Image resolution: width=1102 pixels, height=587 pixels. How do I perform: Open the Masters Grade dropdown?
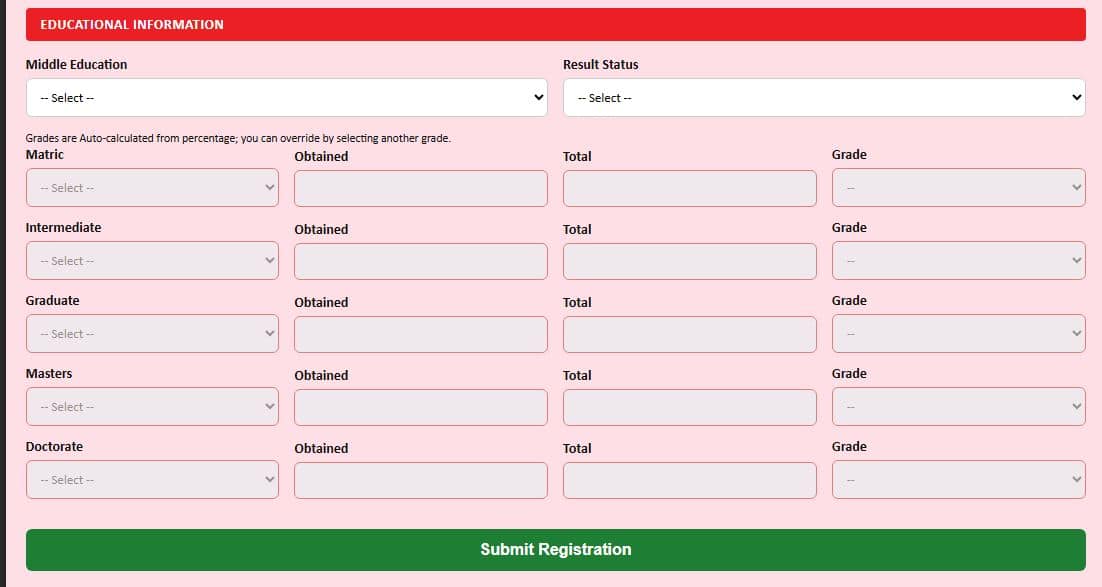point(959,407)
